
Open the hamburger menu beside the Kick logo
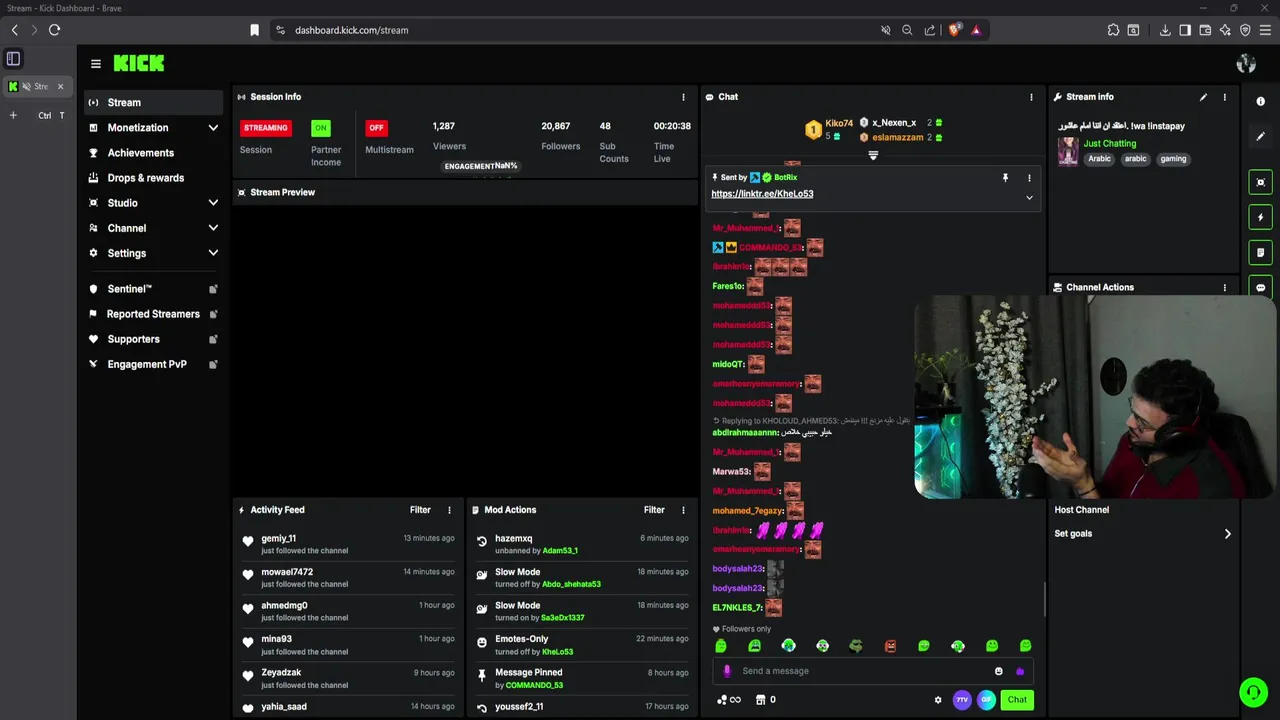(96, 63)
